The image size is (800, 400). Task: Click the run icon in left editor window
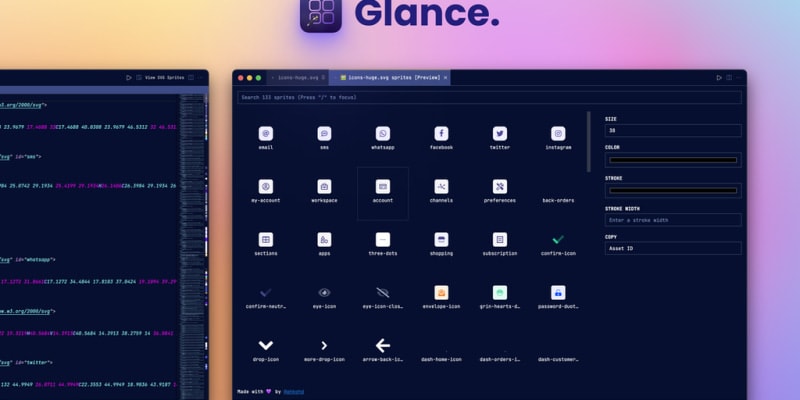coord(129,78)
